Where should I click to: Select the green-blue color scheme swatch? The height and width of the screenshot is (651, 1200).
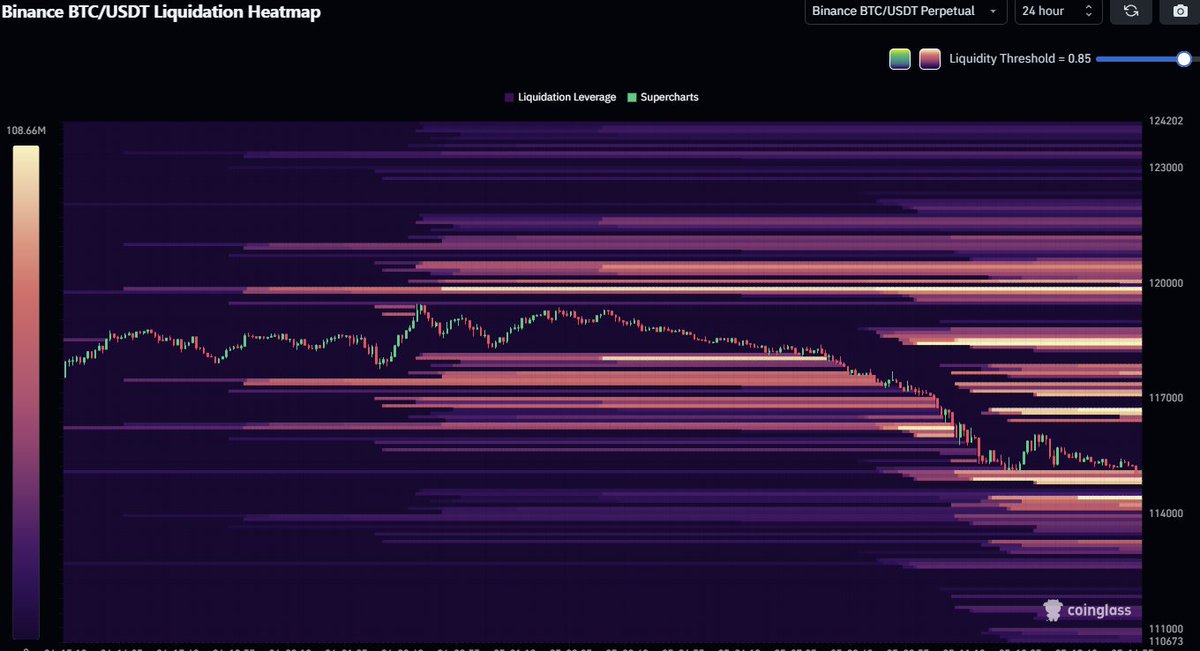point(900,58)
